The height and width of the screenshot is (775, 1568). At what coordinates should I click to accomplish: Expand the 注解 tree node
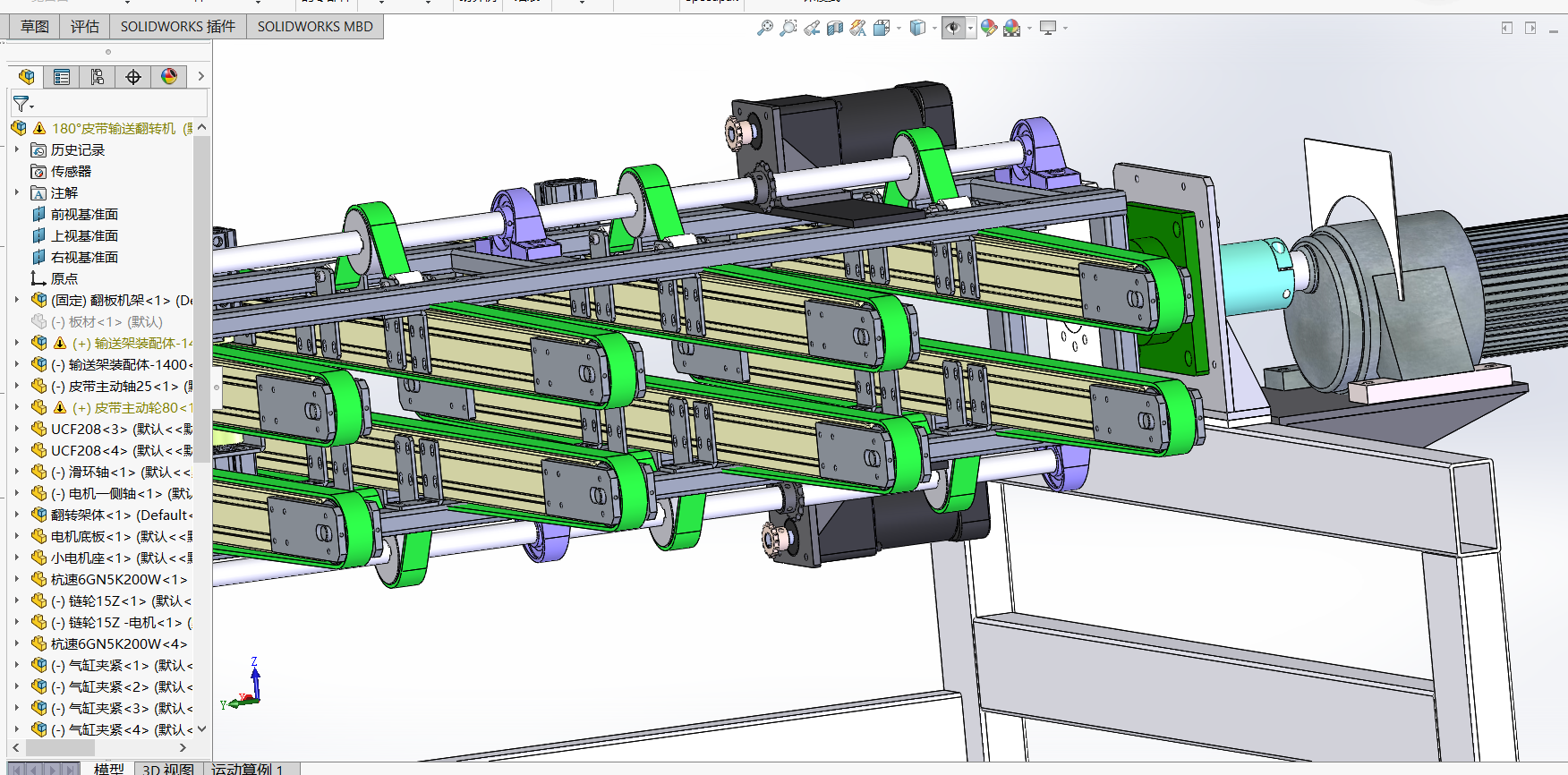[x=17, y=192]
